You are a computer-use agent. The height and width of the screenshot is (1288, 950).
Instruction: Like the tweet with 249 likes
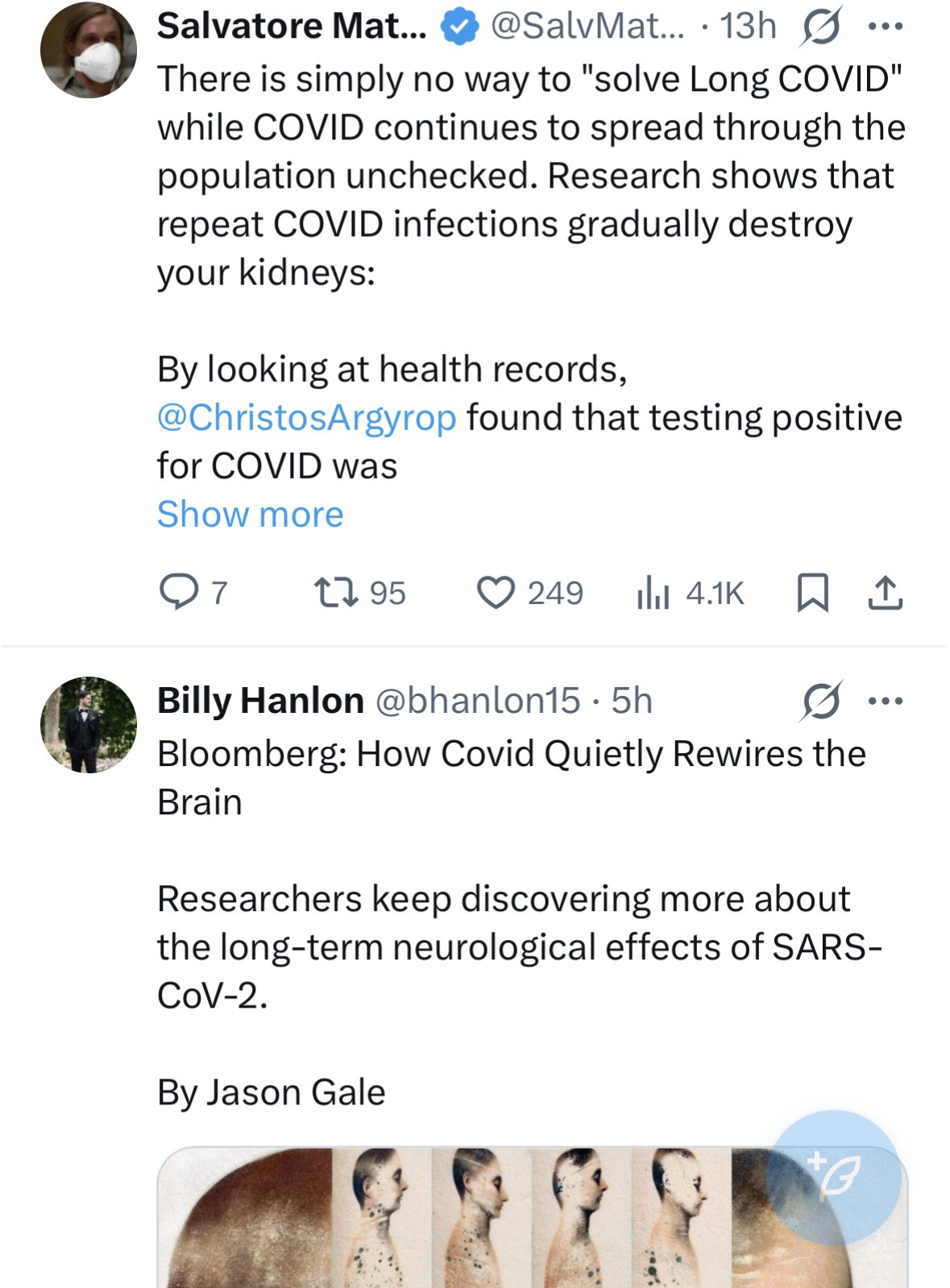(x=495, y=593)
